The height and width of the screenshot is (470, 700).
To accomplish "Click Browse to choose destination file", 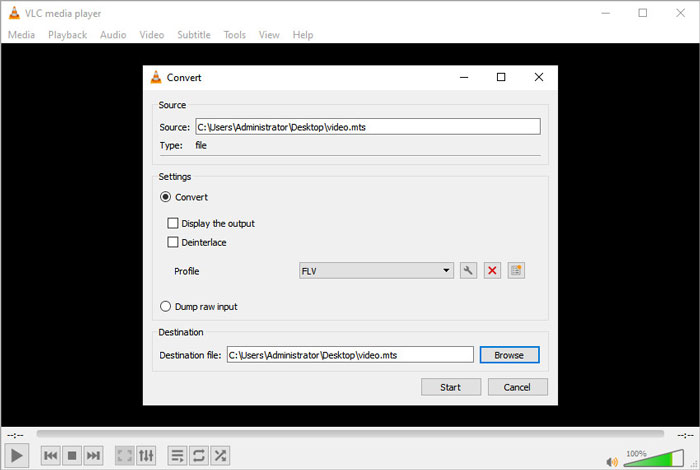I will click(x=509, y=354).
